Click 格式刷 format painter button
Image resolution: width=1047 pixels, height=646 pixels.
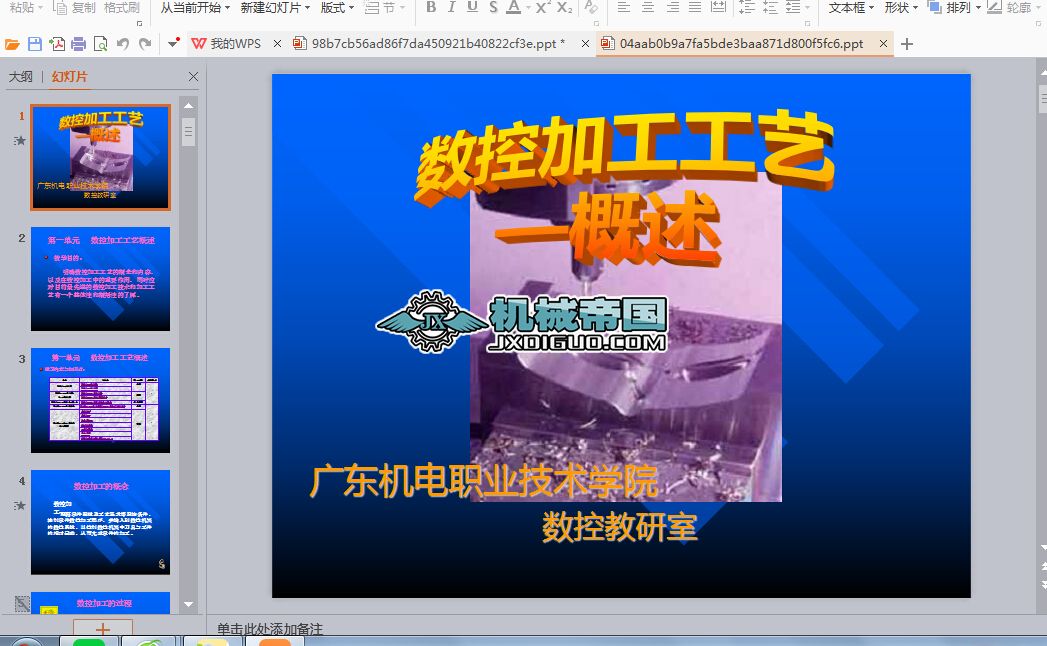[x=122, y=7]
